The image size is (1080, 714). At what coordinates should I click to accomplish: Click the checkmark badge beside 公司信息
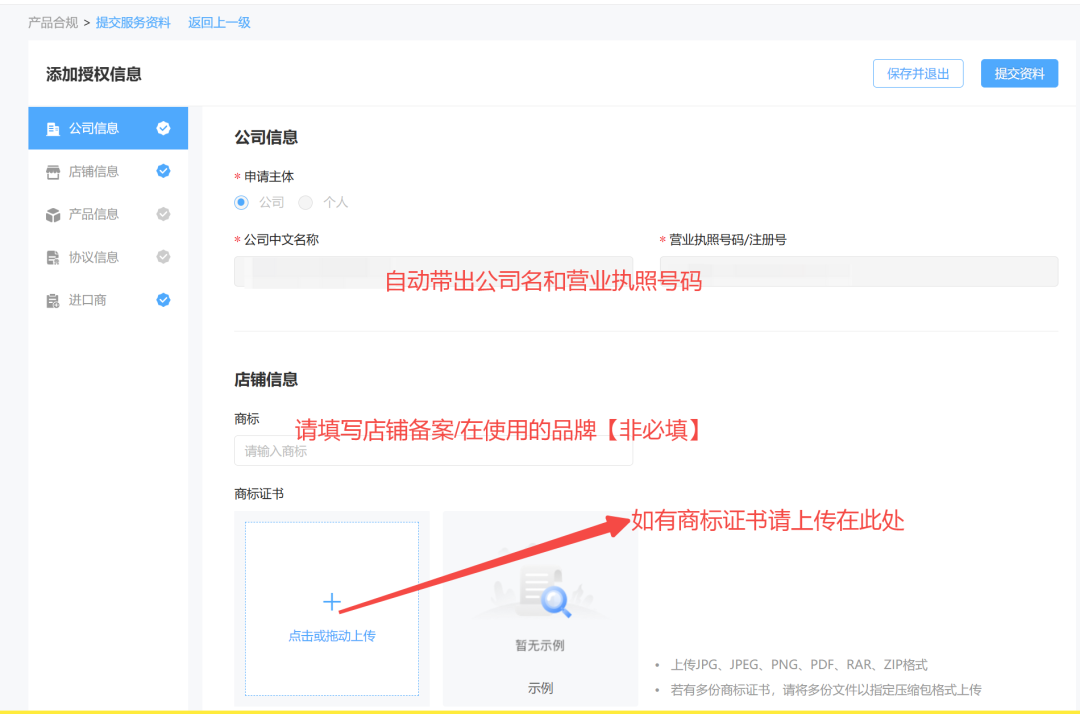coord(163,128)
